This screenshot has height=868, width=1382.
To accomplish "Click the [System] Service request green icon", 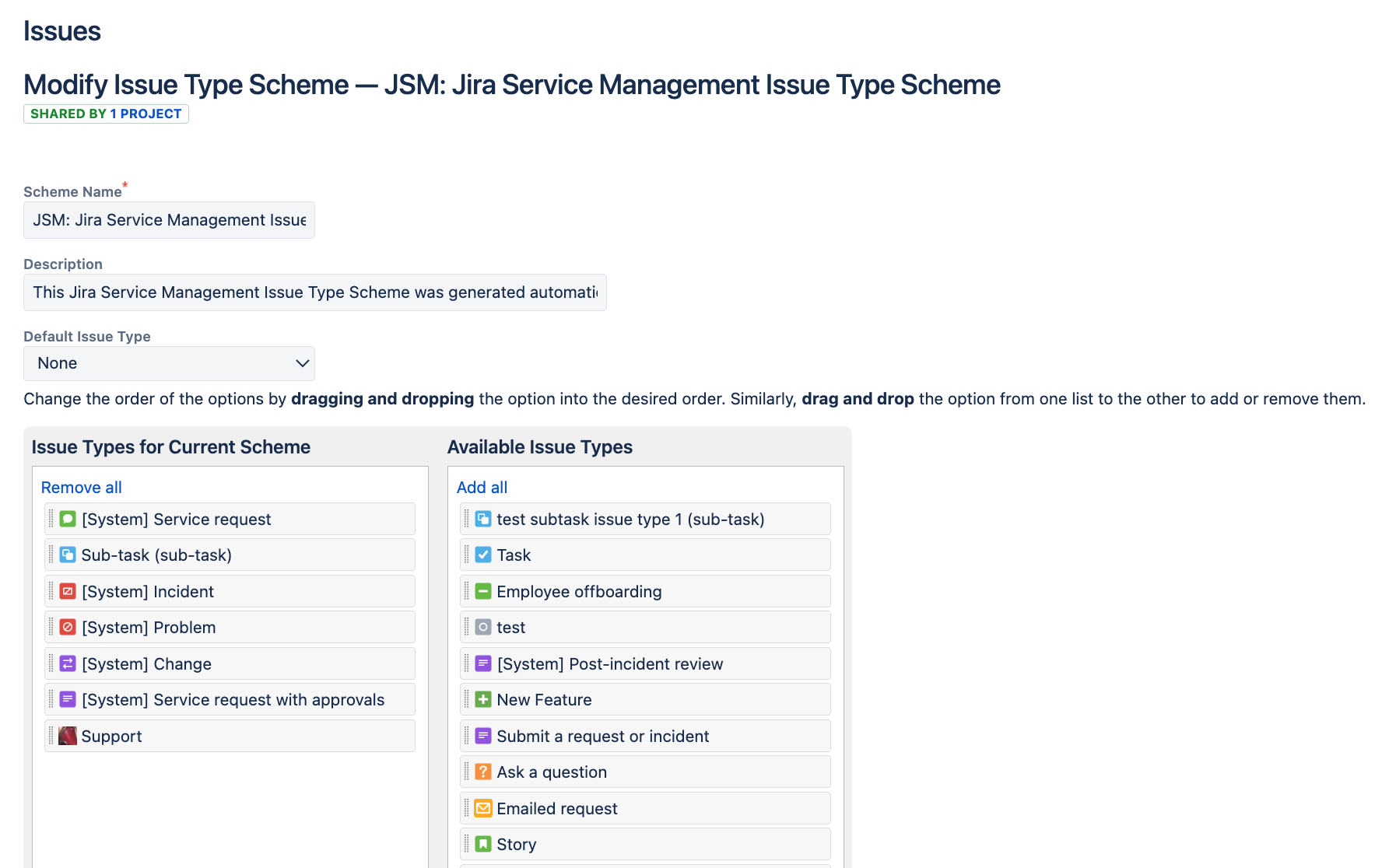I will [x=68, y=519].
